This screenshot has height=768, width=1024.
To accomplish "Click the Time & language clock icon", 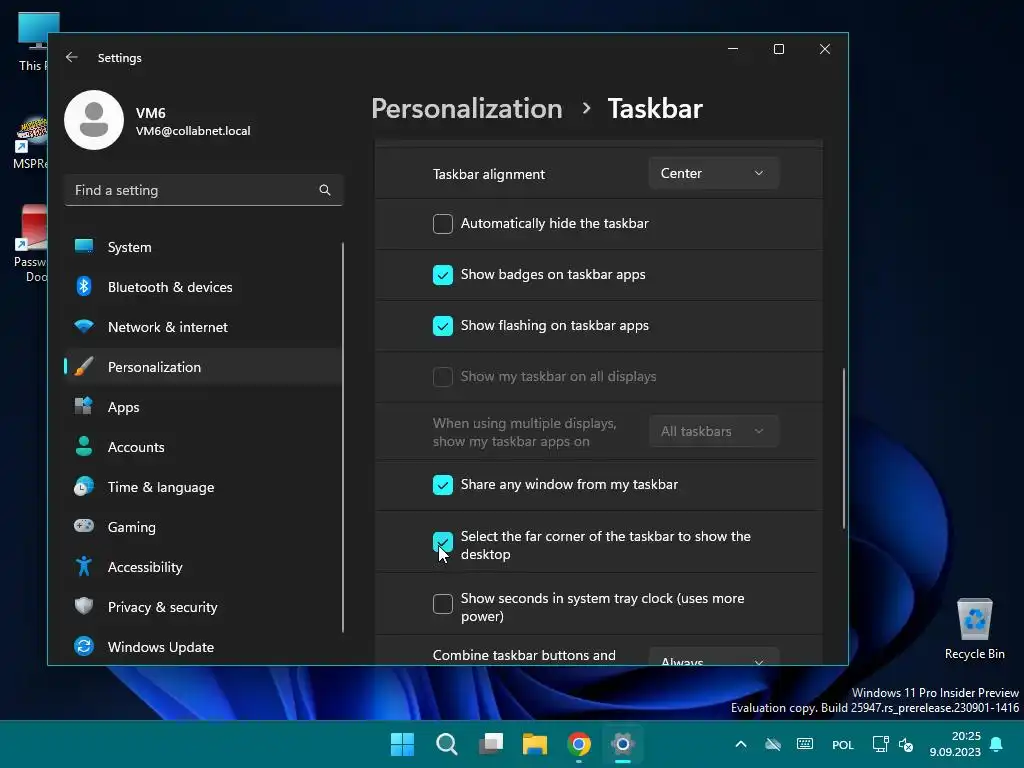I will (84, 487).
